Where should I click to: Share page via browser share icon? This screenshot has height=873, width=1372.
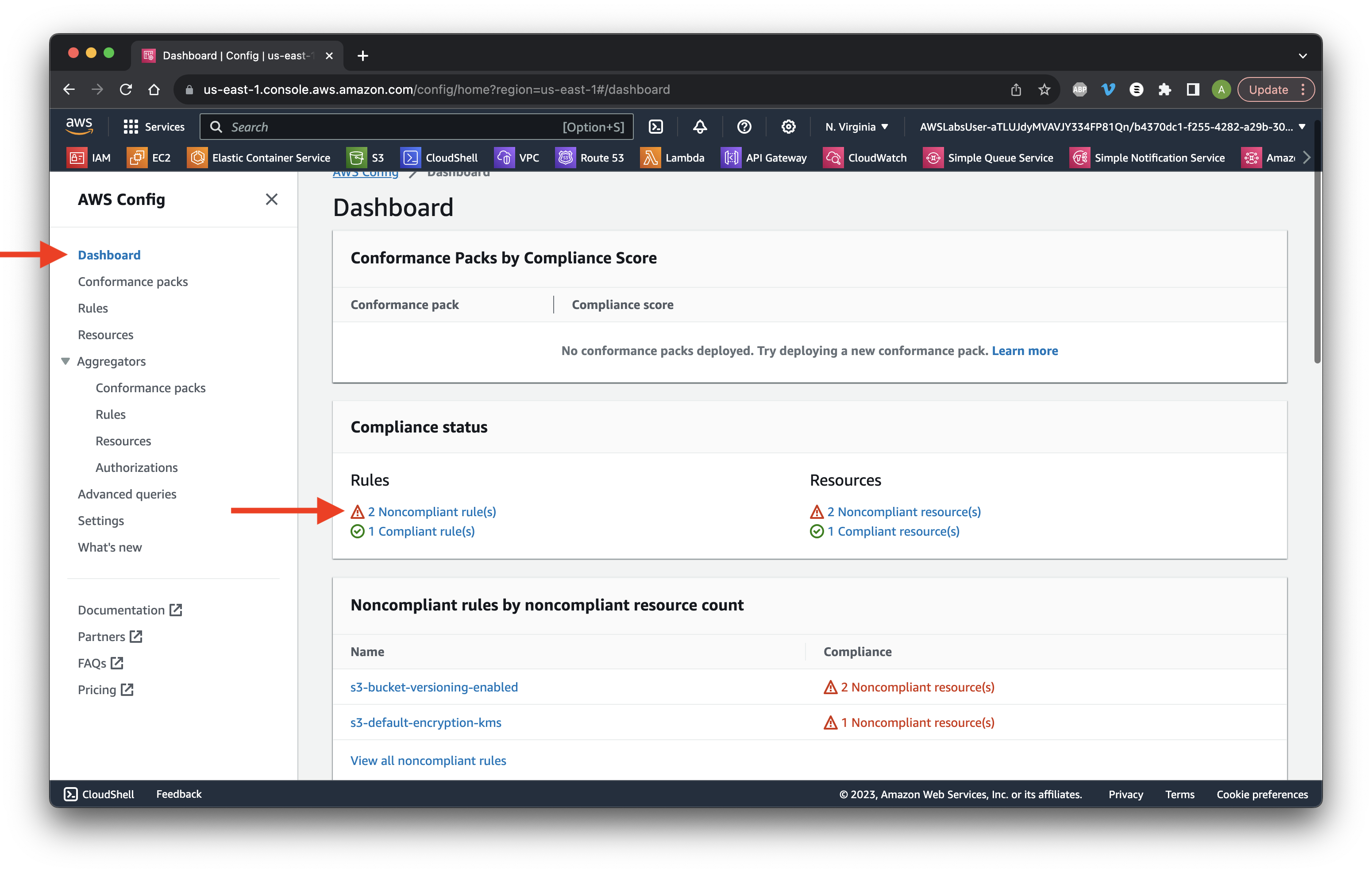click(x=1016, y=89)
